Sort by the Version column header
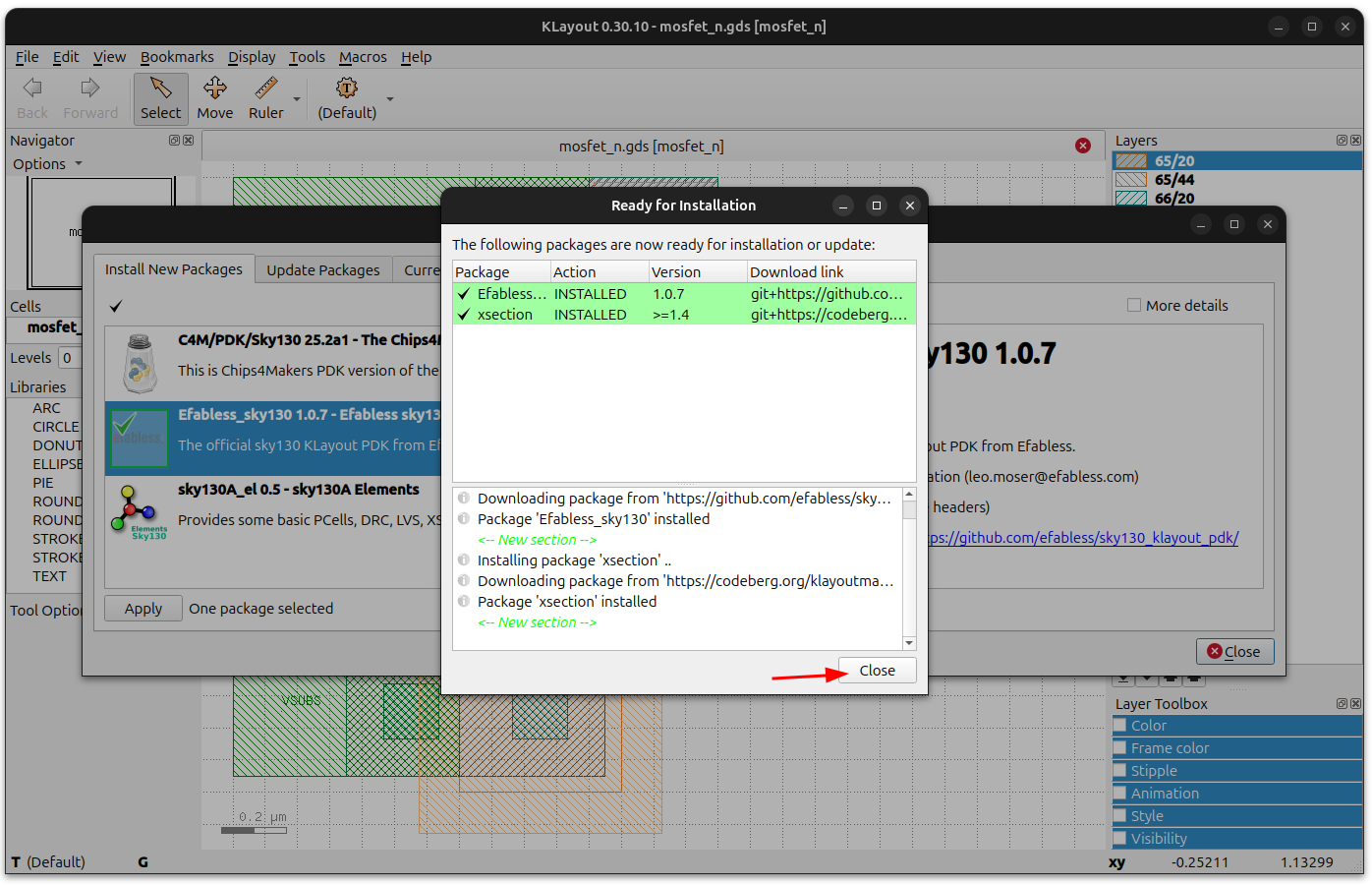 (698, 272)
